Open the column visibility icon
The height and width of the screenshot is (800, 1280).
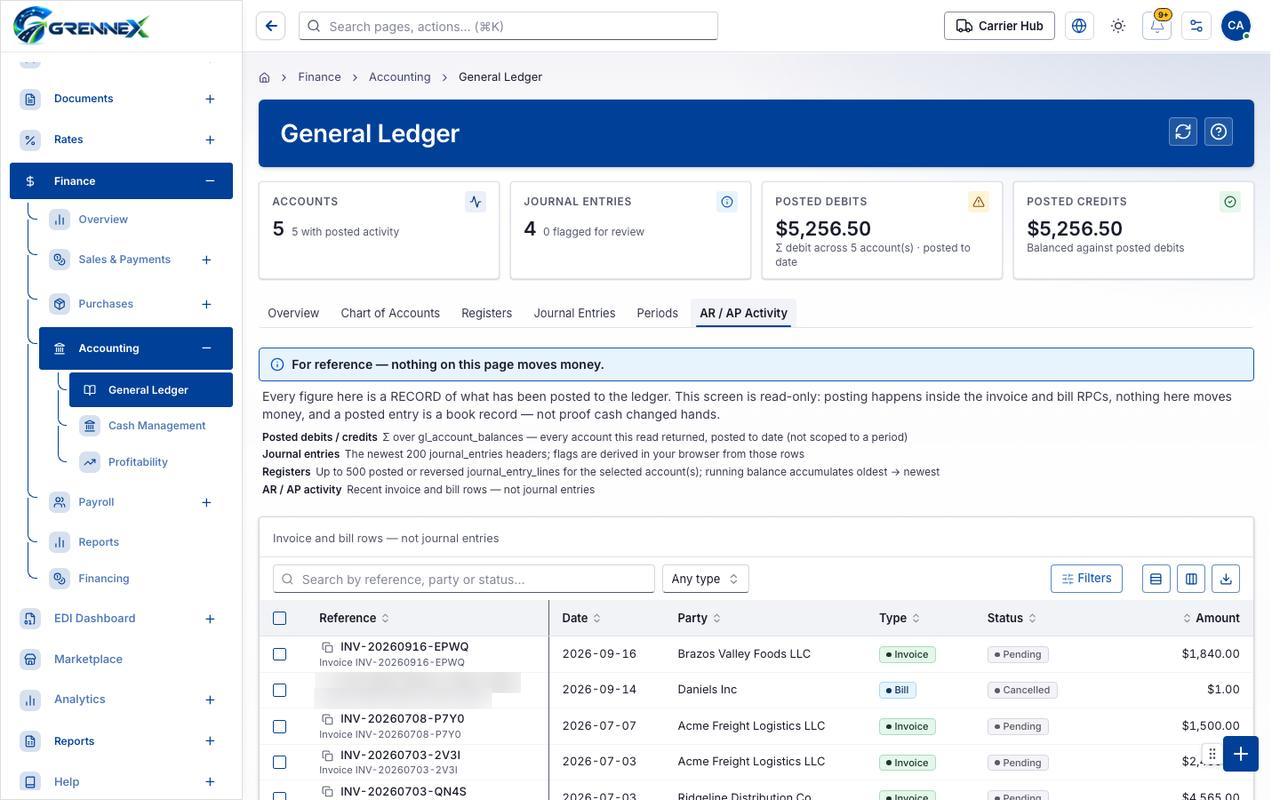[1191, 579]
